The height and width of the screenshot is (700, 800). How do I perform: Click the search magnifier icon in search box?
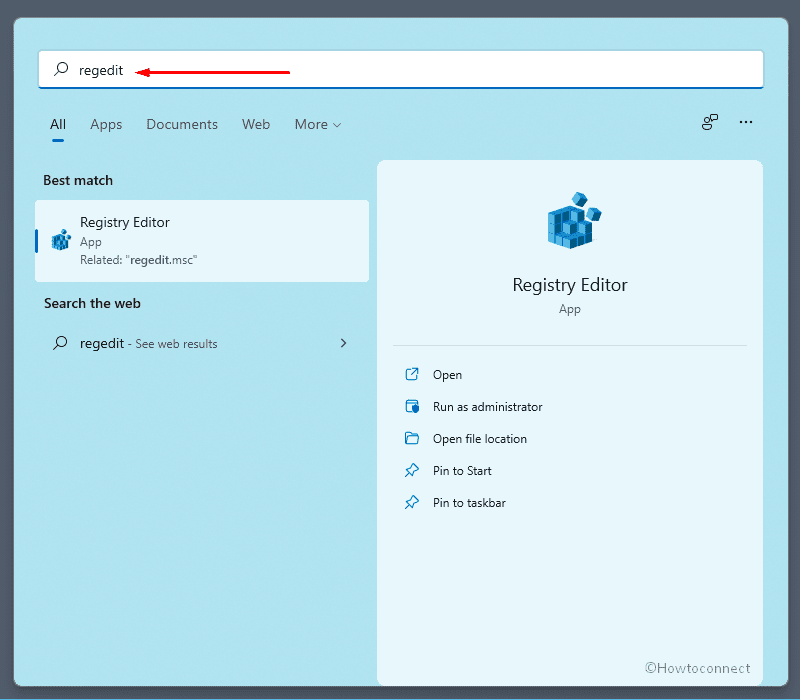pos(61,69)
